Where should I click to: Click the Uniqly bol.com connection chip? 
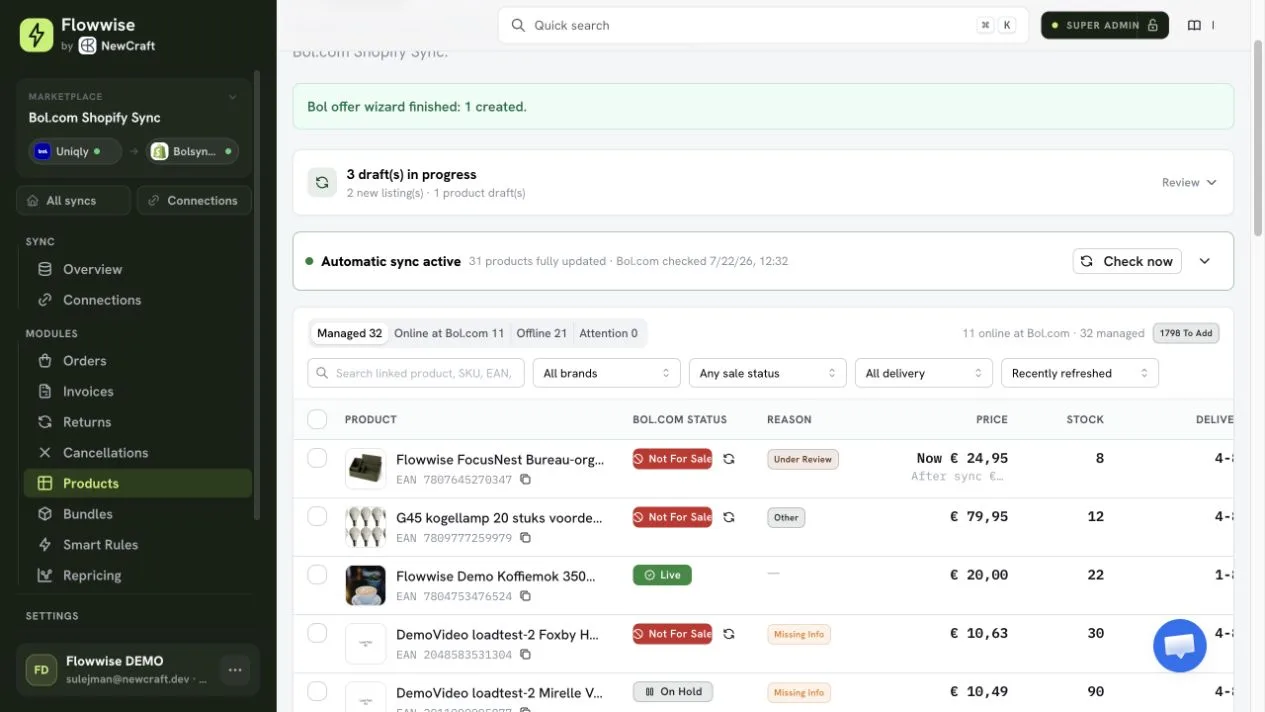(75, 151)
